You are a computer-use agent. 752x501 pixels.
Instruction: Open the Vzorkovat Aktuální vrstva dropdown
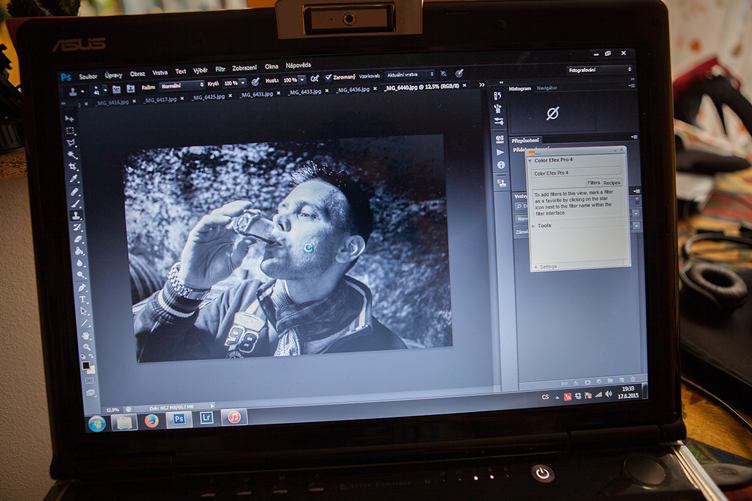click(x=410, y=74)
